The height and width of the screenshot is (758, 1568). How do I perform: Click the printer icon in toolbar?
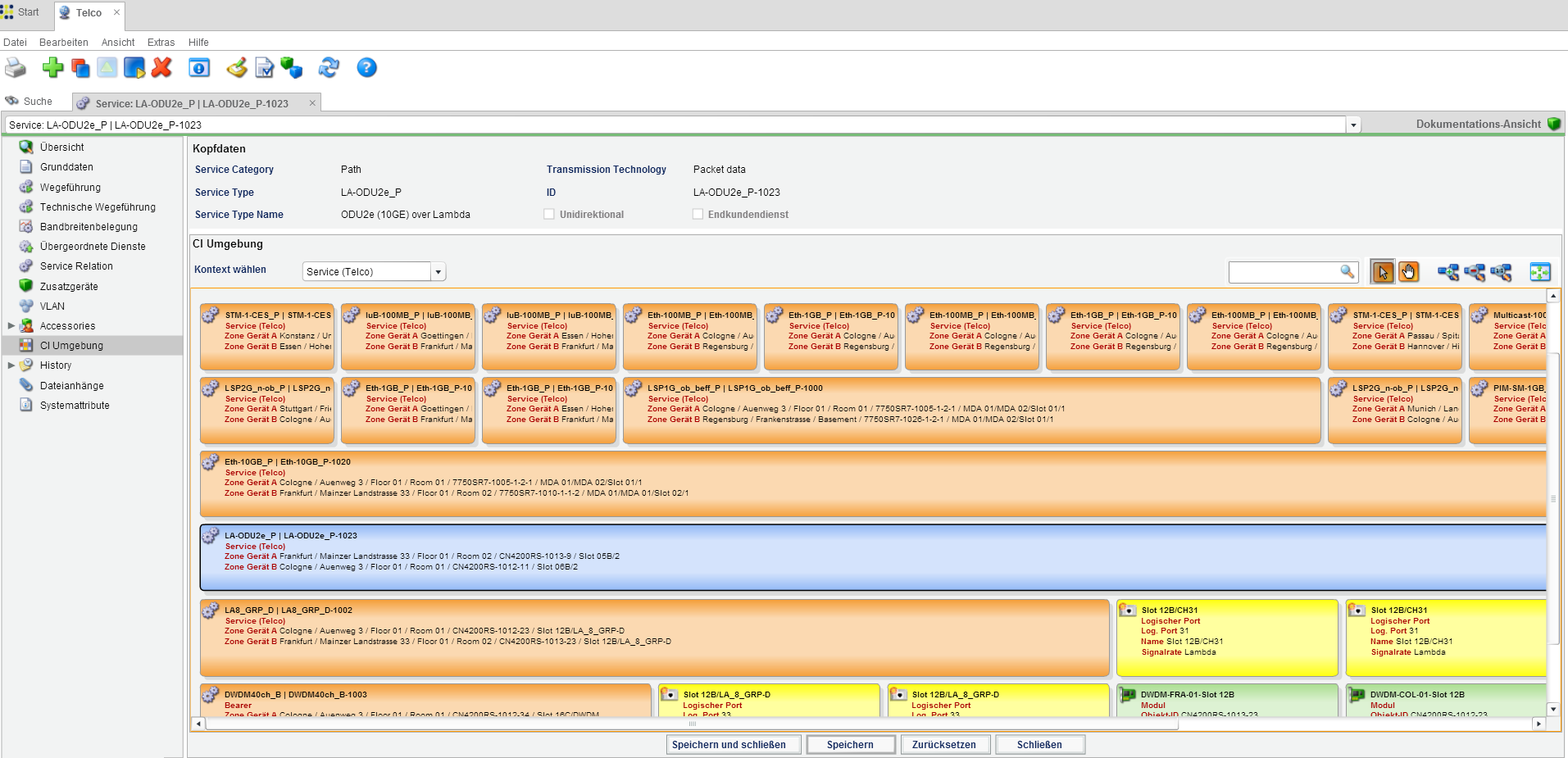(16, 68)
